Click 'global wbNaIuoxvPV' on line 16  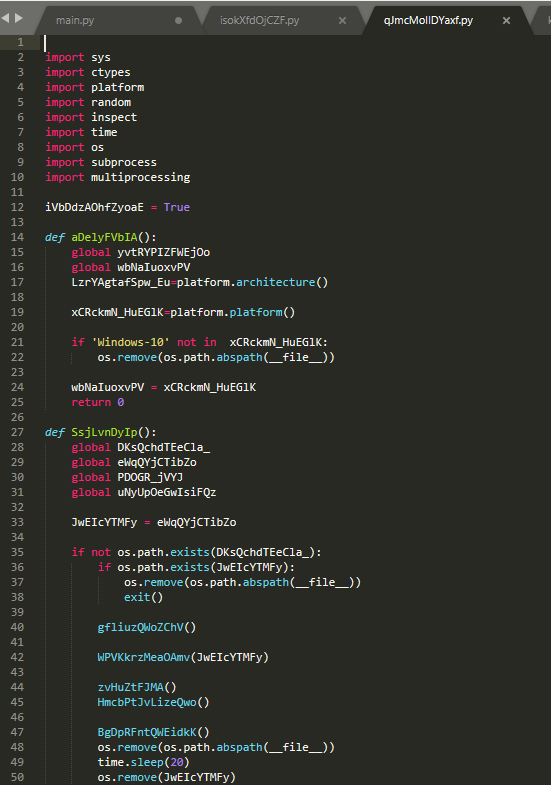(x=131, y=267)
